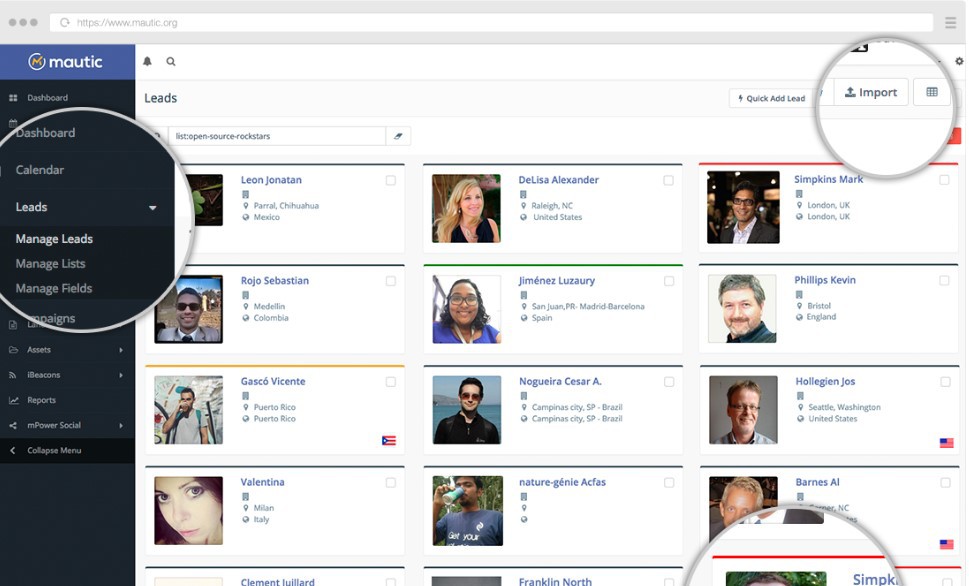Click the eraser icon to clear filter
The height and width of the screenshot is (586, 969).
(x=398, y=136)
